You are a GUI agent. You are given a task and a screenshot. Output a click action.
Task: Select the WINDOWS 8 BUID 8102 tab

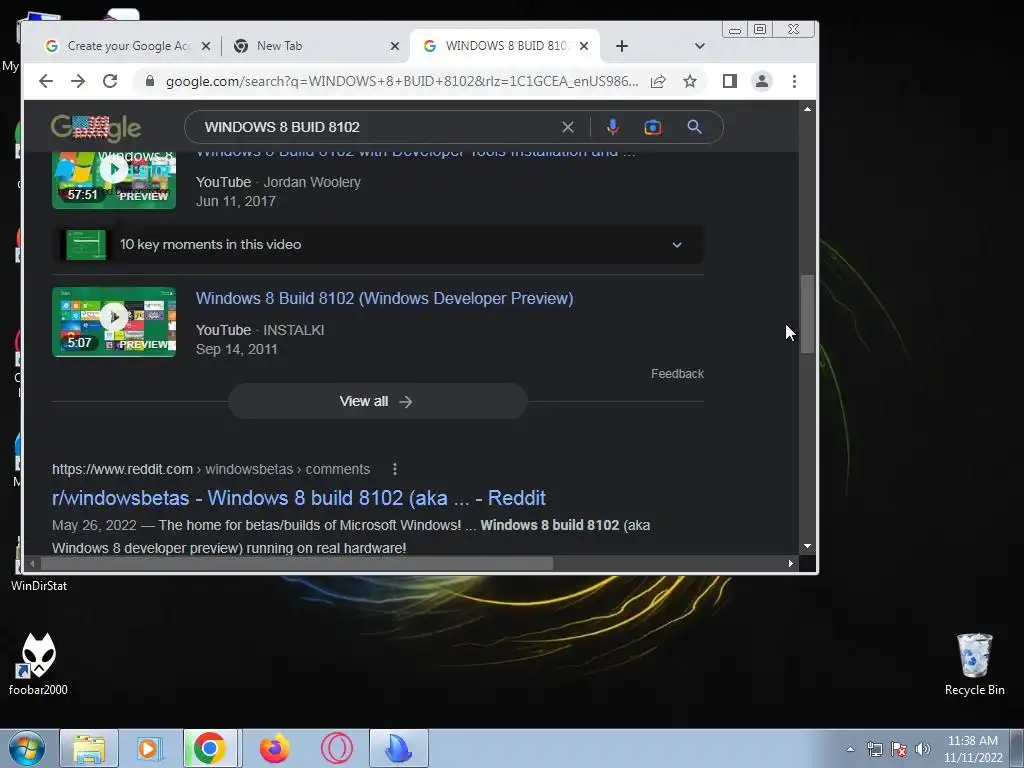pyautogui.click(x=505, y=46)
